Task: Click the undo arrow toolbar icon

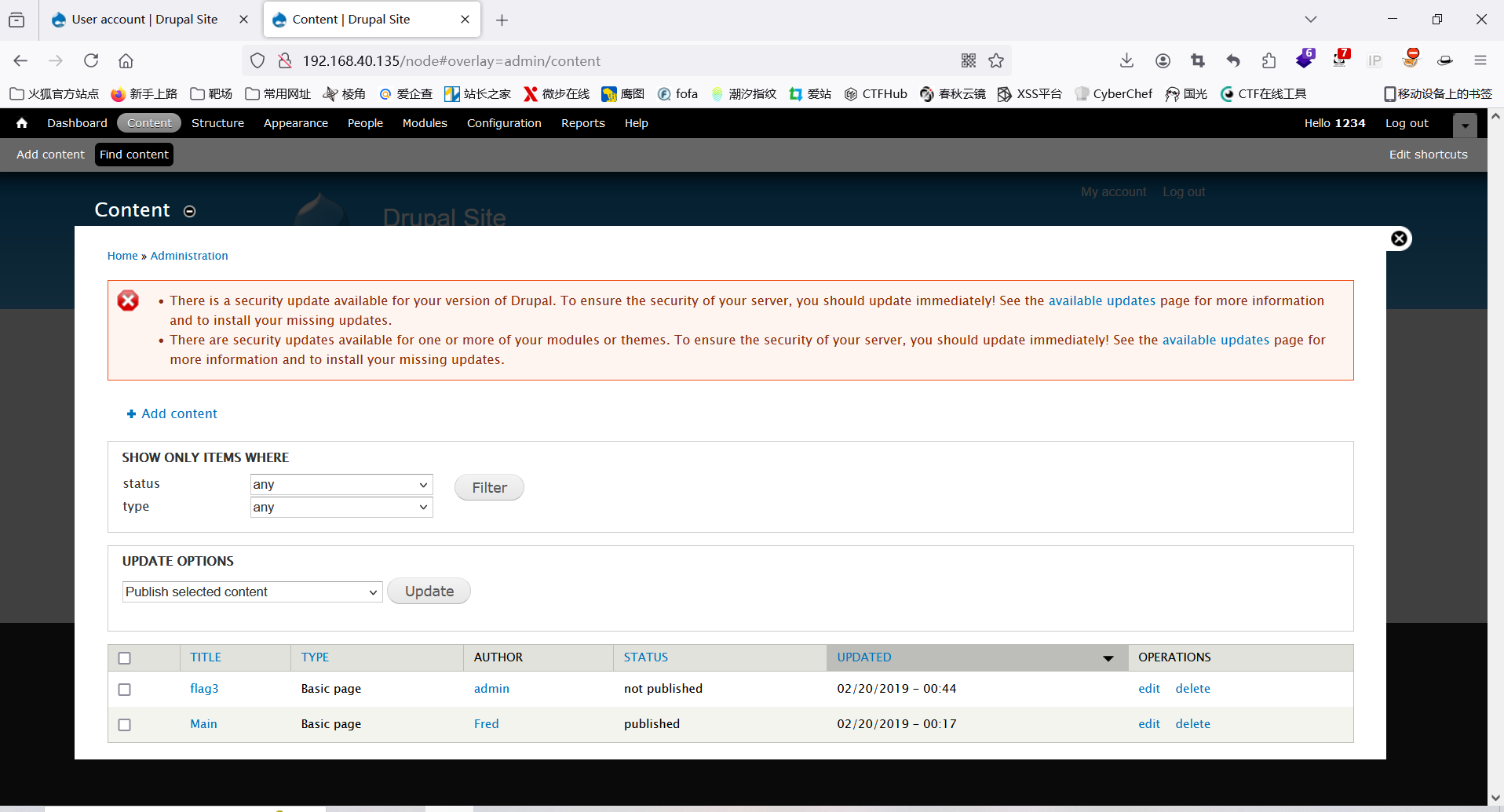Action: 1233,60
